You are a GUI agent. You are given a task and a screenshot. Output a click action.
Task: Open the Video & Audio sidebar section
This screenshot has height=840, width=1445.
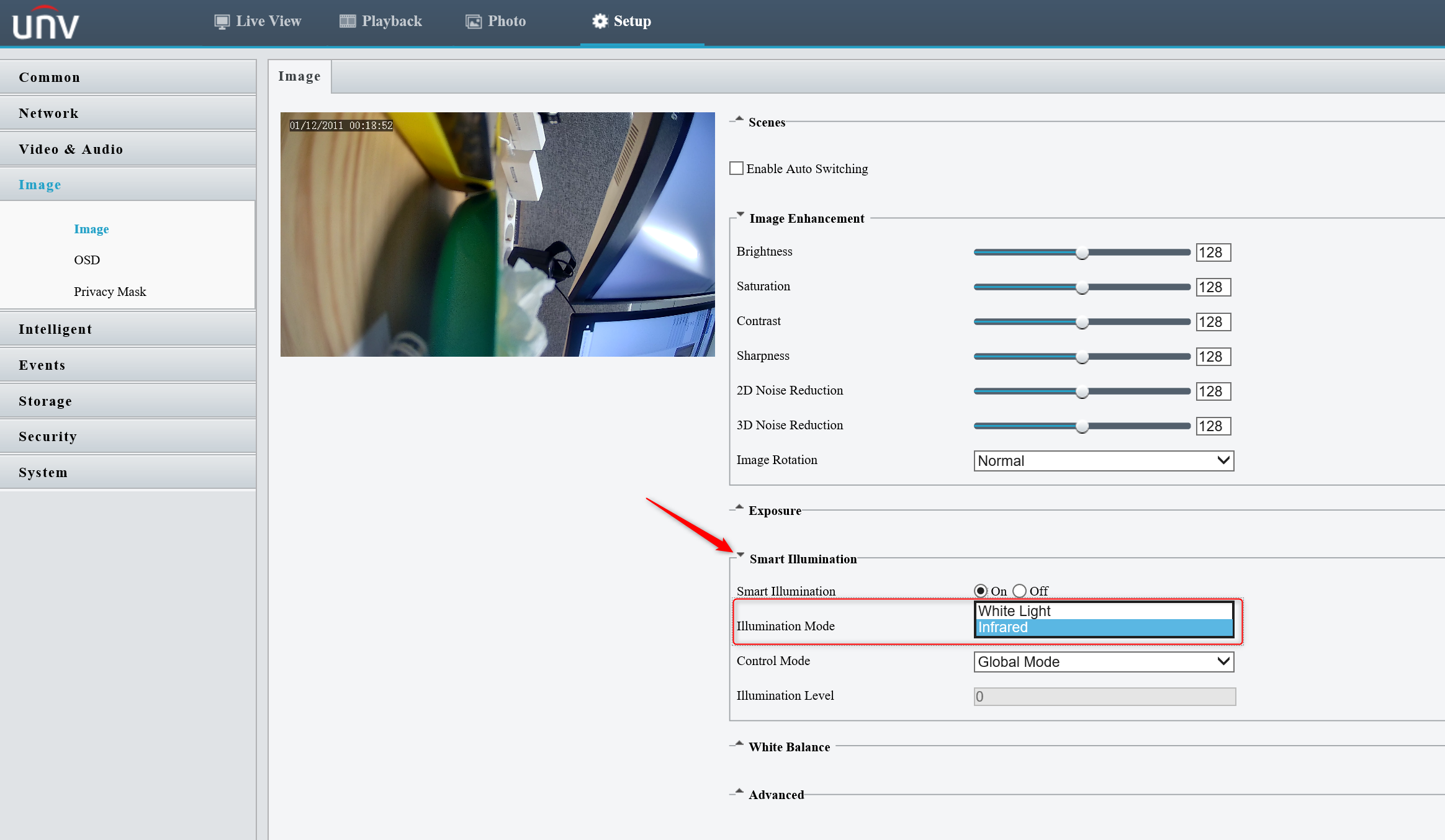[x=128, y=150]
